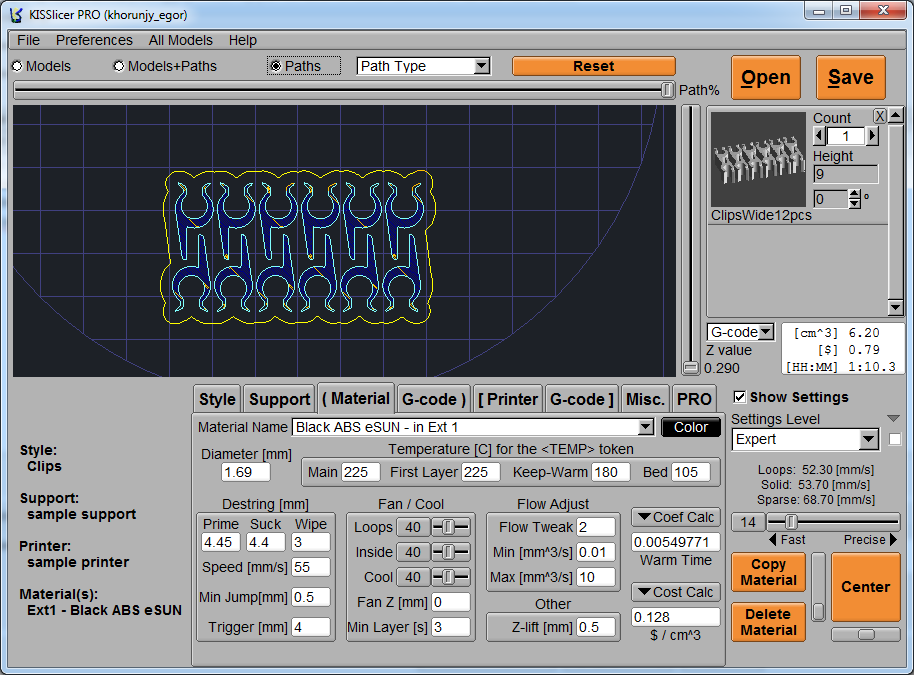Select the Models+Paths radio button

(119, 66)
